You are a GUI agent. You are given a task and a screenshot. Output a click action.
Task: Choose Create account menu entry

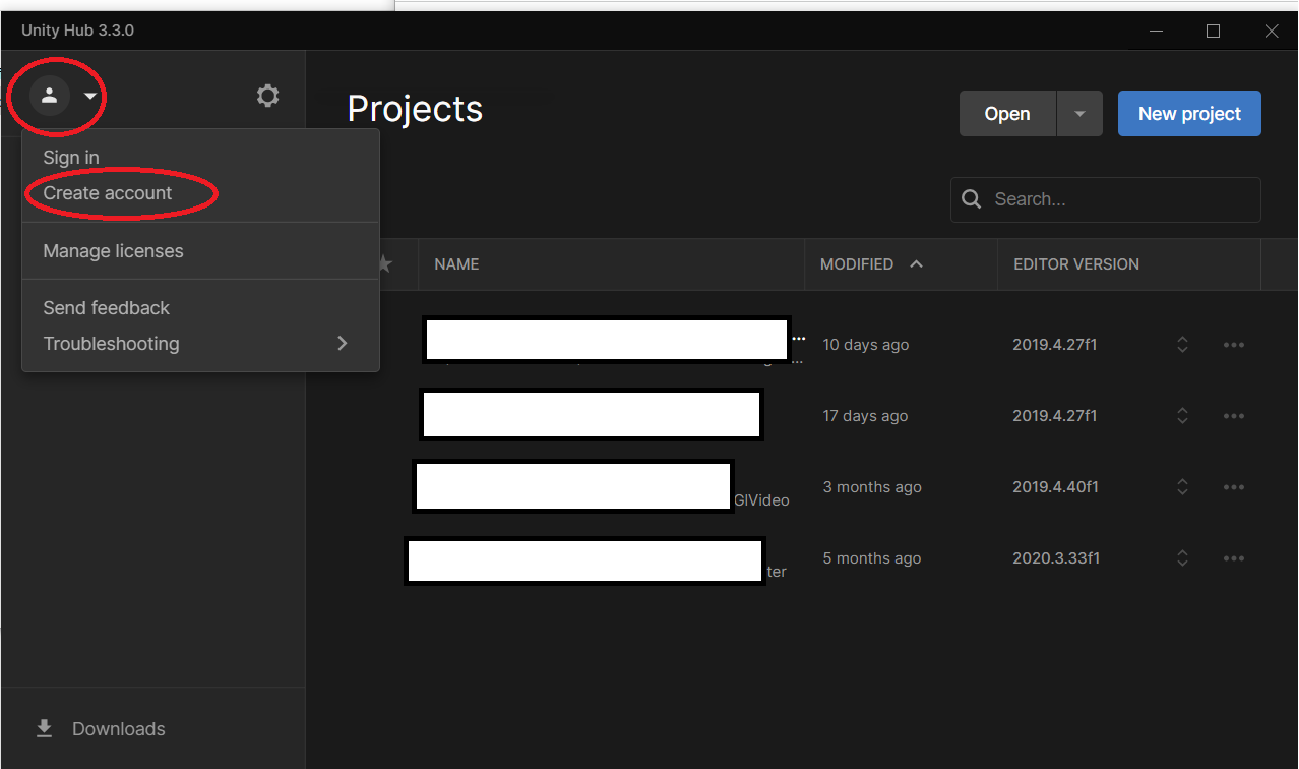tap(200, 193)
